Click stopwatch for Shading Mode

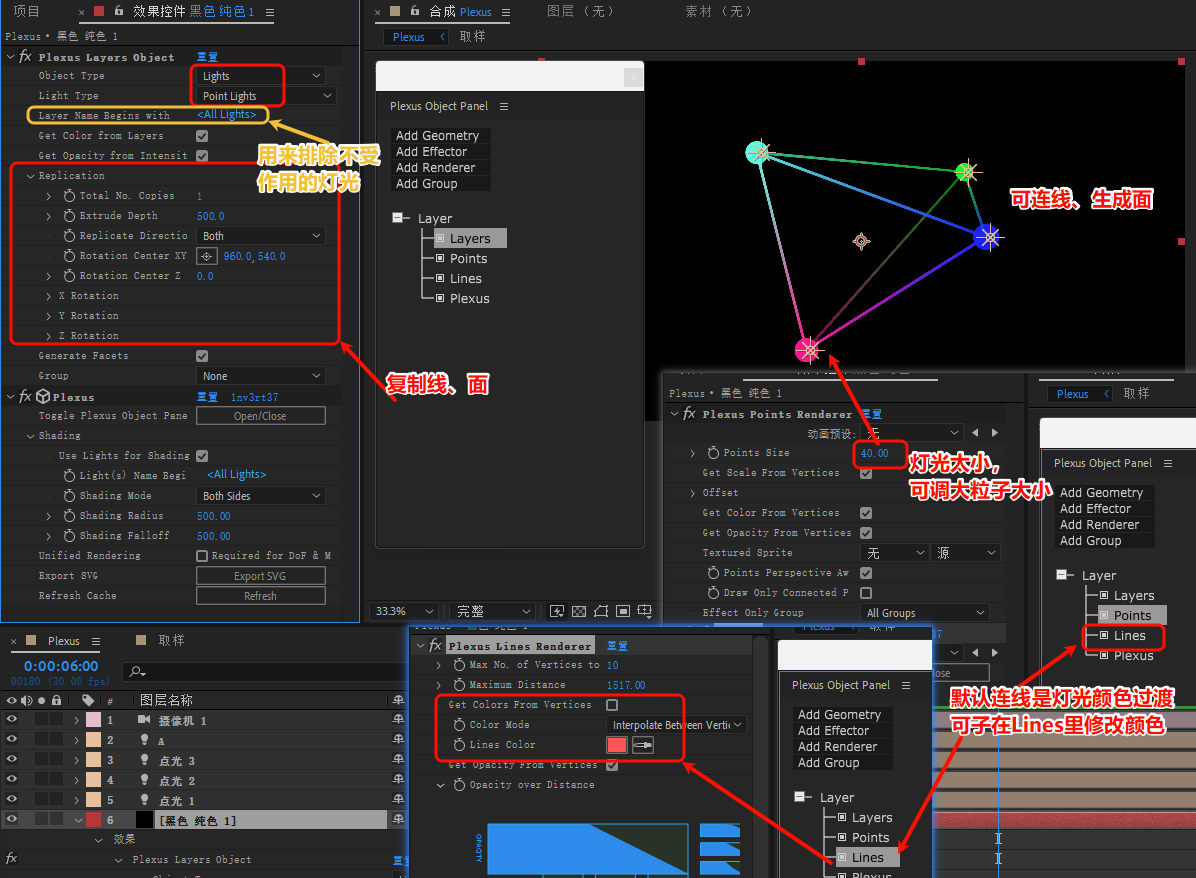tap(69, 496)
